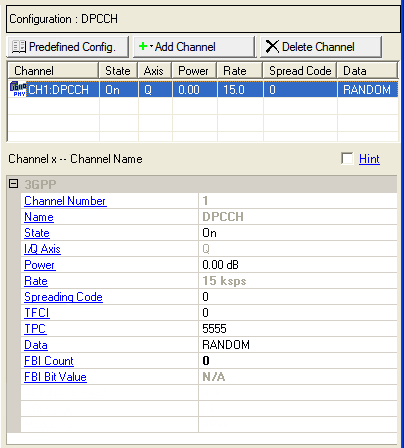This screenshot has width=404, height=448.
Task: Click the Rate property link
Action: point(36,281)
